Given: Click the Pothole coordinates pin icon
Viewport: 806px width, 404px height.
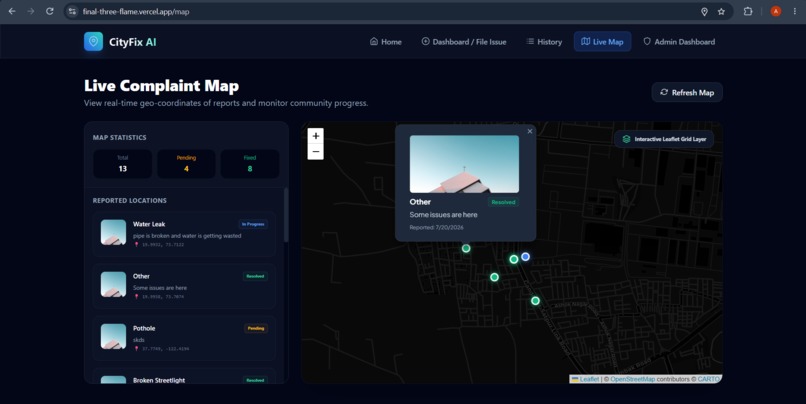Looking at the screenshot, I should 136,348.
